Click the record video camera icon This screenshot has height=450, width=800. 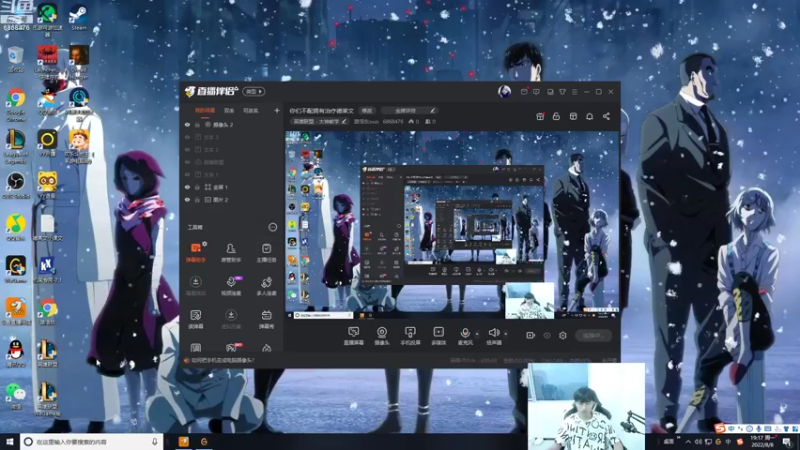[531, 335]
